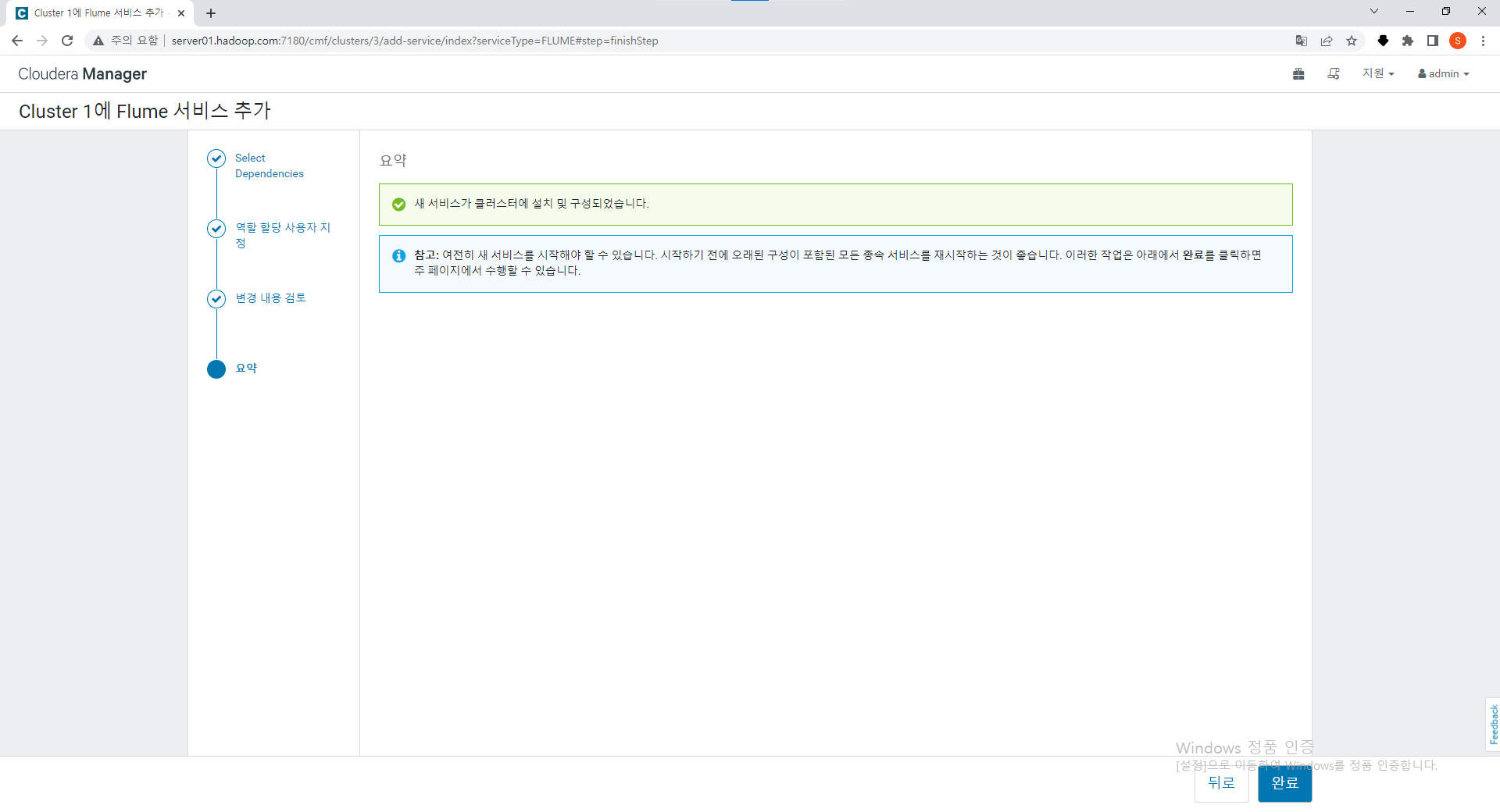The height and width of the screenshot is (812, 1500).
Task: Go to Select Dependencies step
Action: [270, 166]
